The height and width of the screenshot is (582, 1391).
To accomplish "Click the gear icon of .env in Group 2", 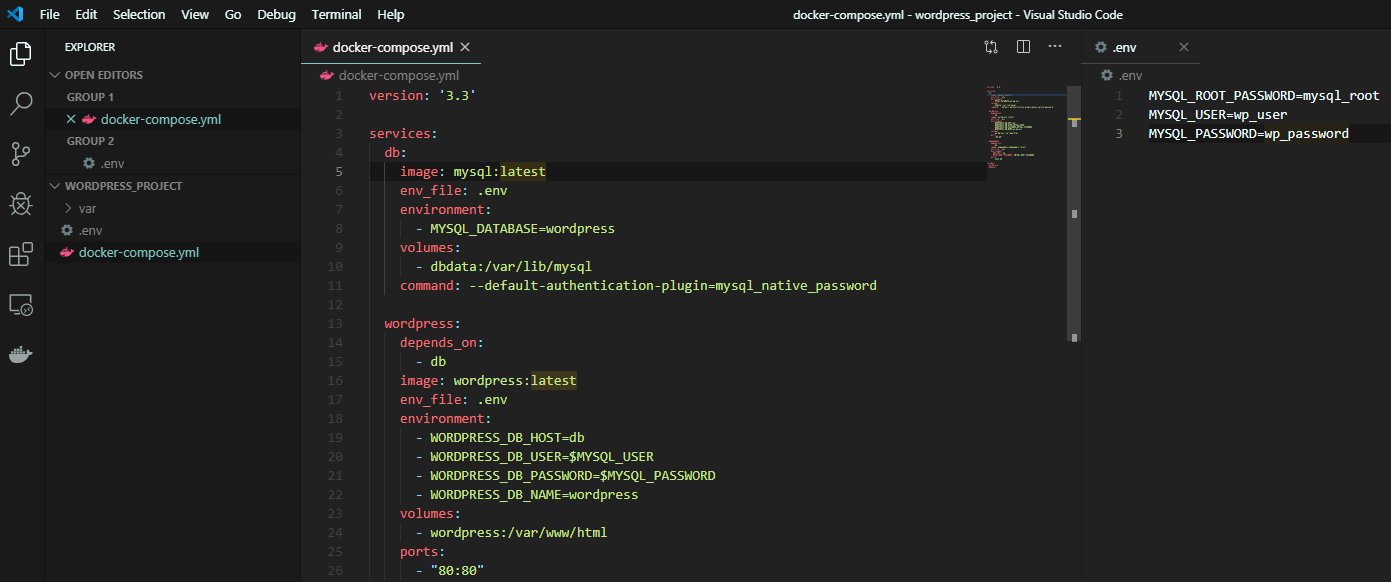I will click(89, 163).
